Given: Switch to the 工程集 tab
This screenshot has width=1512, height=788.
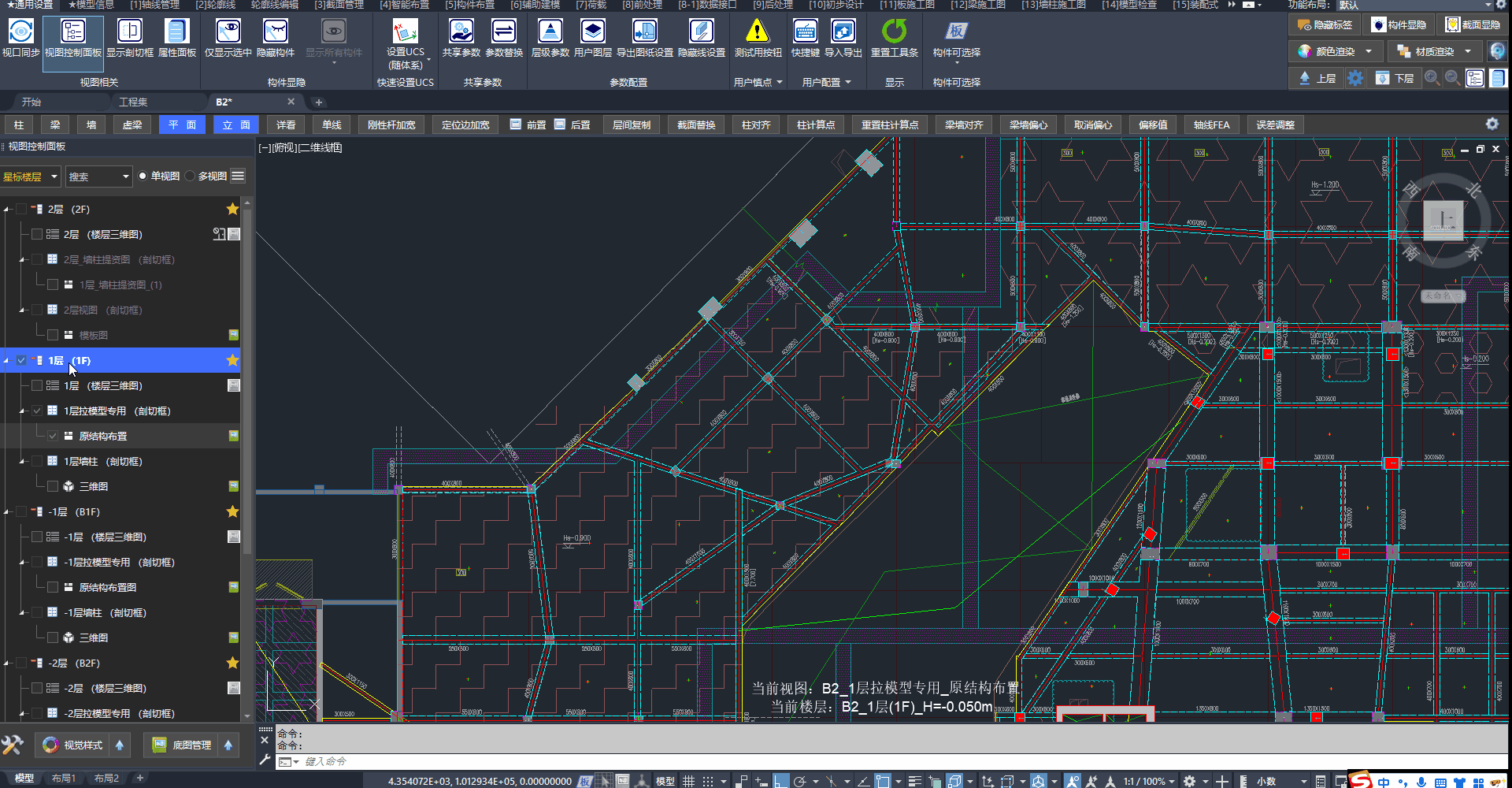Looking at the screenshot, I should (x=133, y=102).
